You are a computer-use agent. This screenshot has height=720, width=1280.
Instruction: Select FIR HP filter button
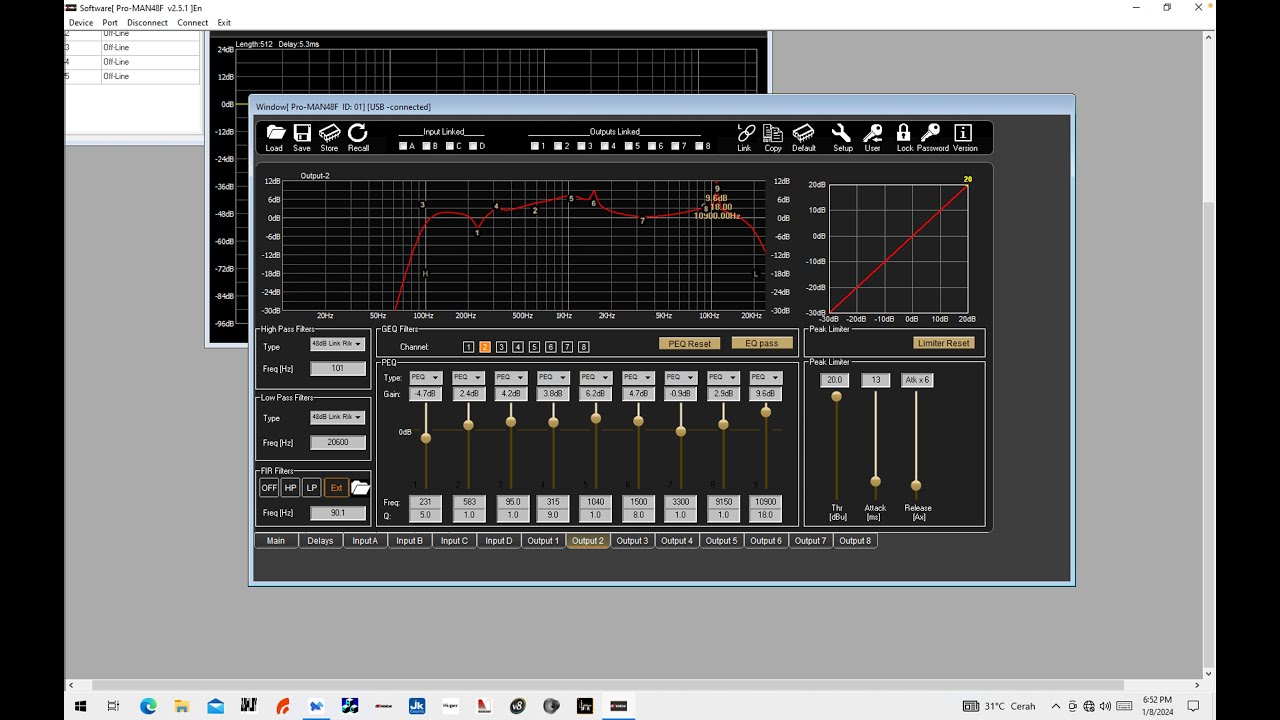pos(291,488)
